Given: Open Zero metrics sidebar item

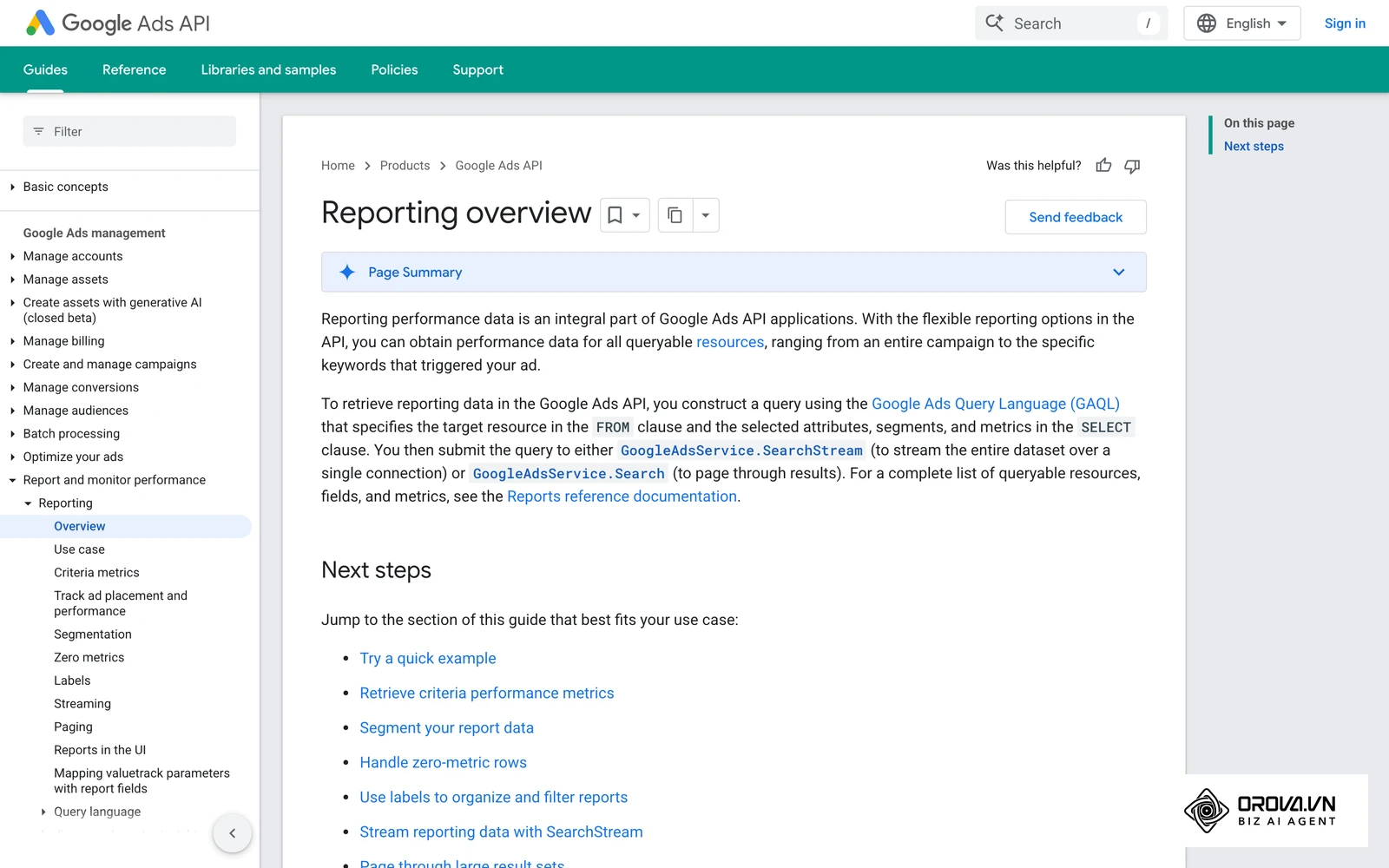Looking at the screenshot, I should pos(89,658).
